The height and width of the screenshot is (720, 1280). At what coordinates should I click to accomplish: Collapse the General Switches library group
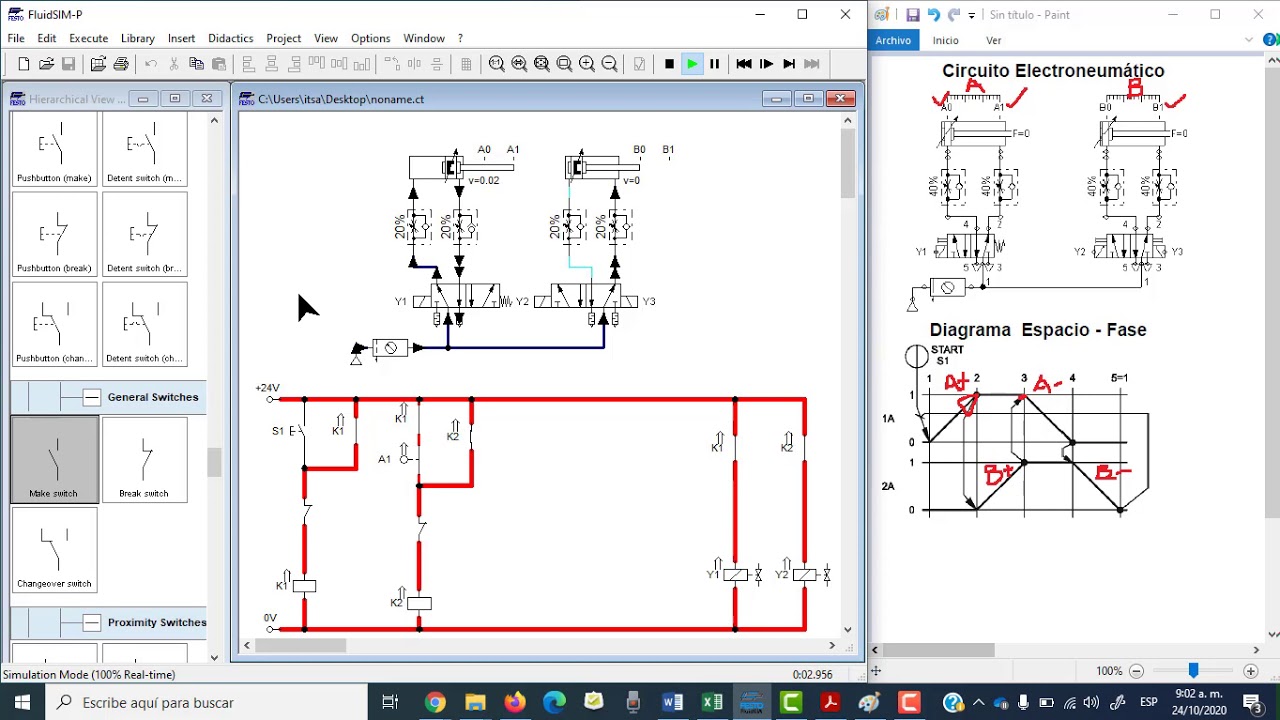point(92,398)
